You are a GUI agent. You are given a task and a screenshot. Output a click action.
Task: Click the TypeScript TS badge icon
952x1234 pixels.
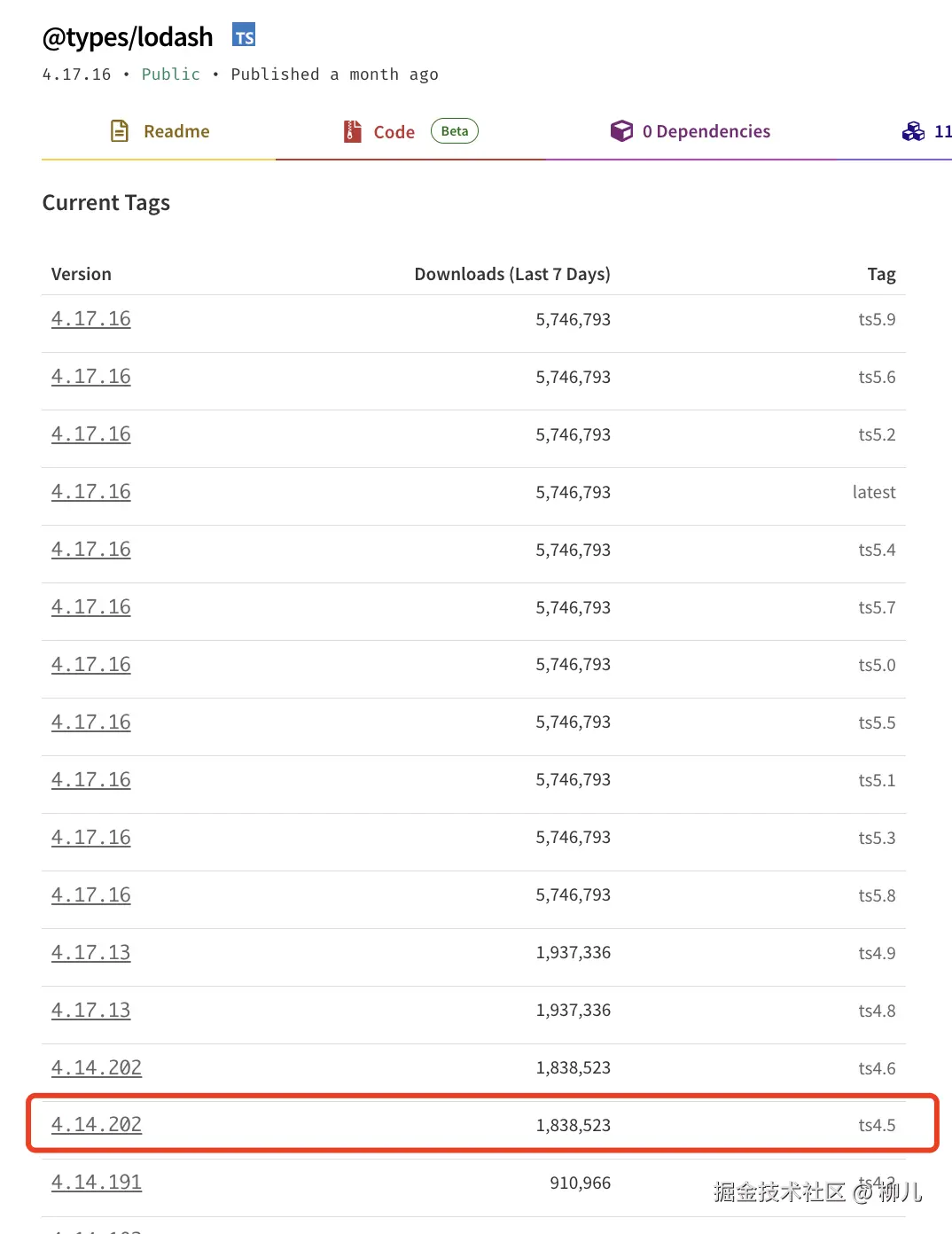pos(244,35)
